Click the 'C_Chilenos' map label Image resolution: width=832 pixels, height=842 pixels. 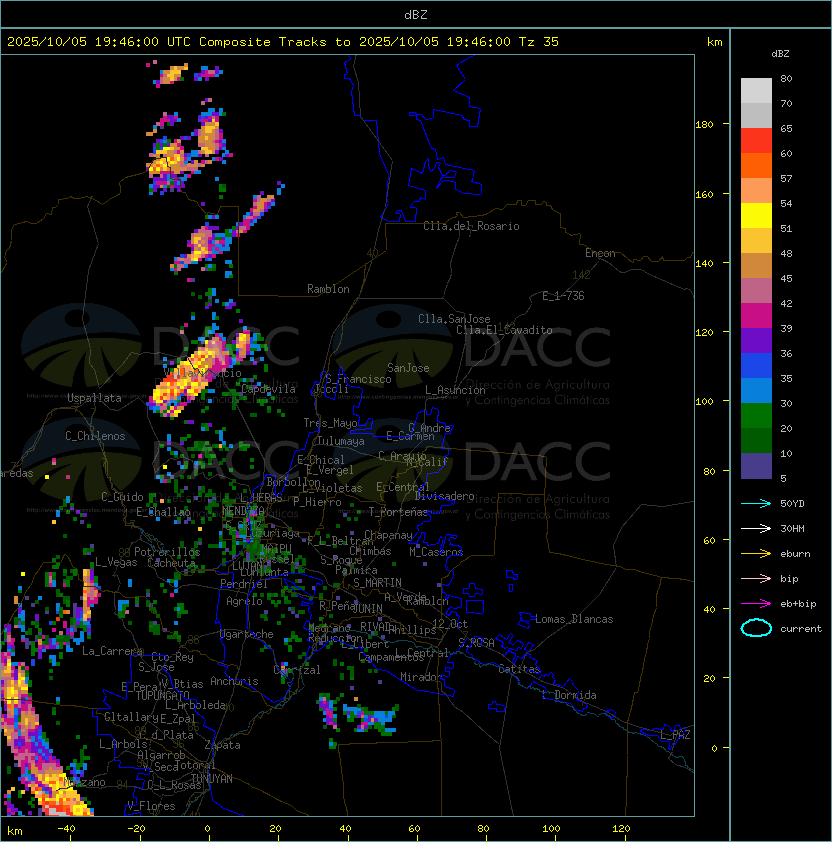click(x=95, y=436)
